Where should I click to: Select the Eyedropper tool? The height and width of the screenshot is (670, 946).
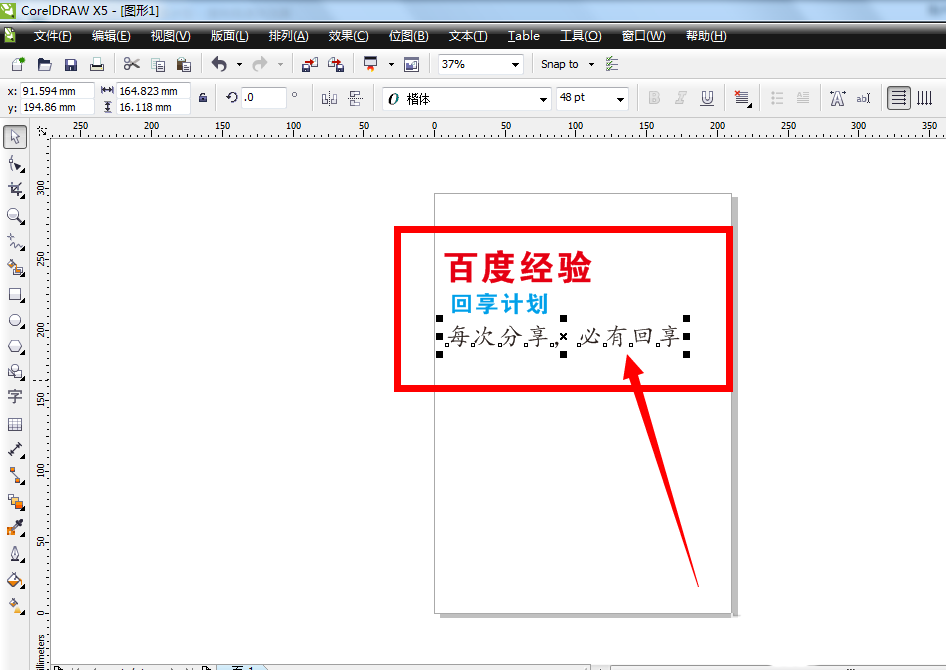pos(15,528)
